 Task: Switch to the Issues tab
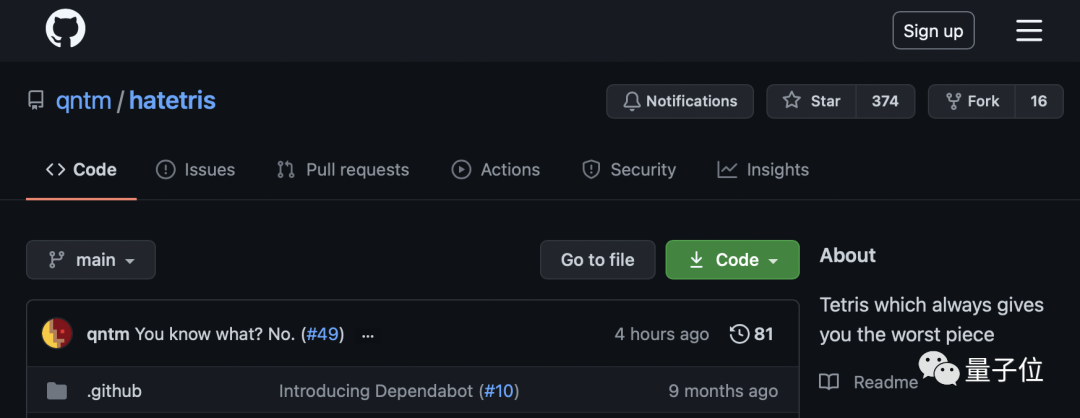tap(196, 170)
